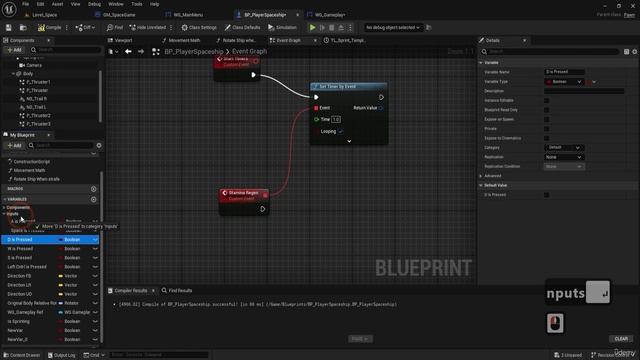
Task: Open the Find tool
Action: coord(115,27)
